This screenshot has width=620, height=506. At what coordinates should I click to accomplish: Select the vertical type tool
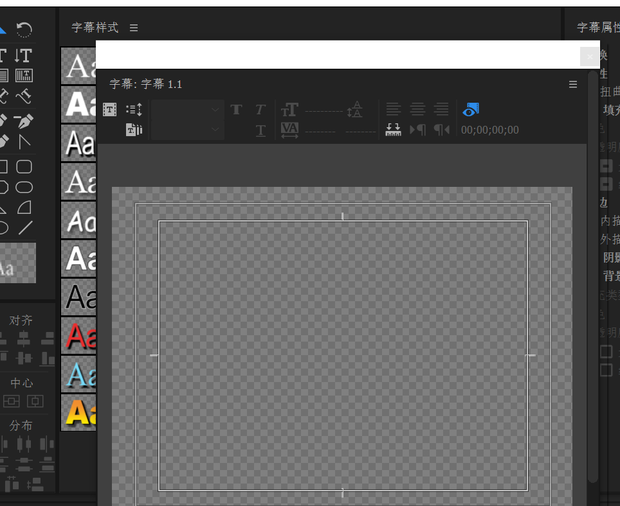click(23, 56)
